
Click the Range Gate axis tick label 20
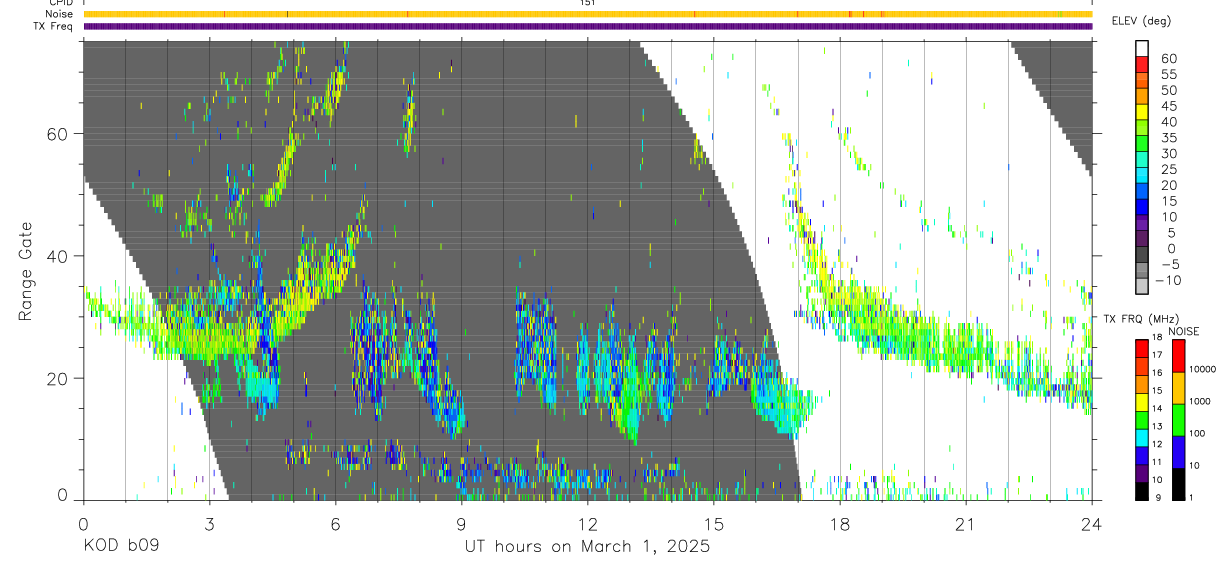tap(59, 378)
